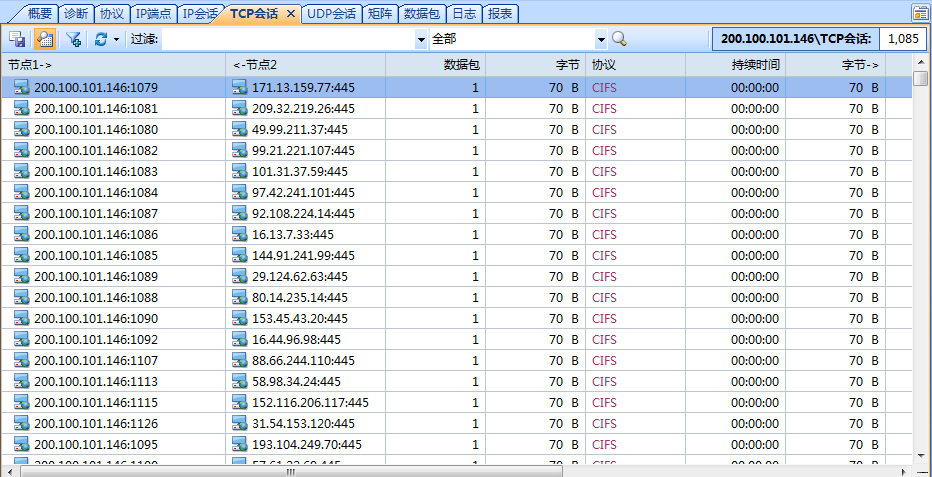This screenshot has width=932, height=477.
Task: Click the node icon beside 99.21.221.107:445
Action: [239, 150]
